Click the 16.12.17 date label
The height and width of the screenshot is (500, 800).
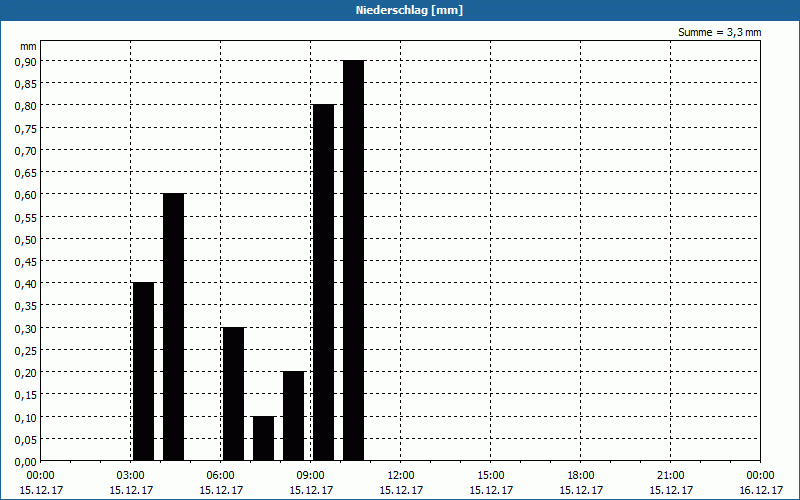coord(760,490)
